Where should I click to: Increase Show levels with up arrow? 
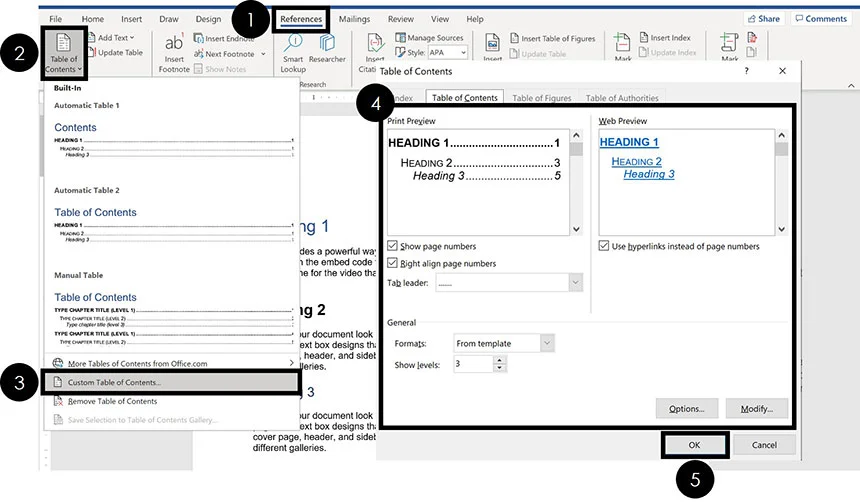[x=499, y=360]
